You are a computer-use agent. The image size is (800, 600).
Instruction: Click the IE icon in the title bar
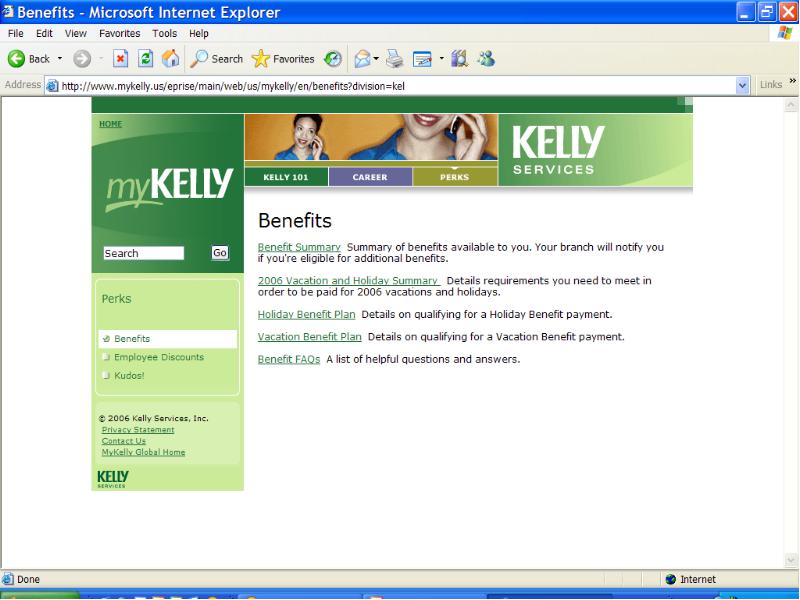pos(8,11)
